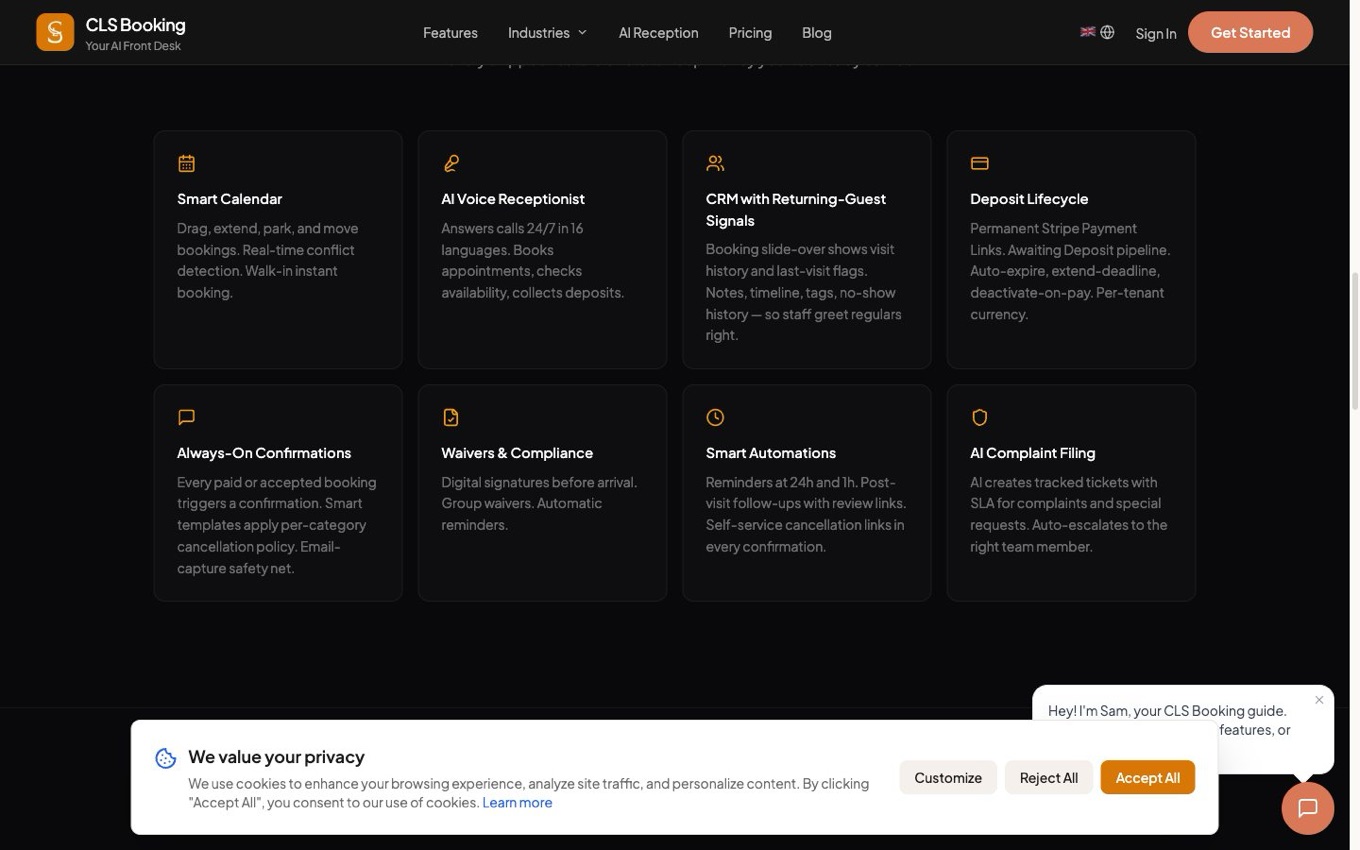This screenshot has height=850, width=1360.
Task: Click the page vertical scrollbar thumb
Action: [1355, 341]
